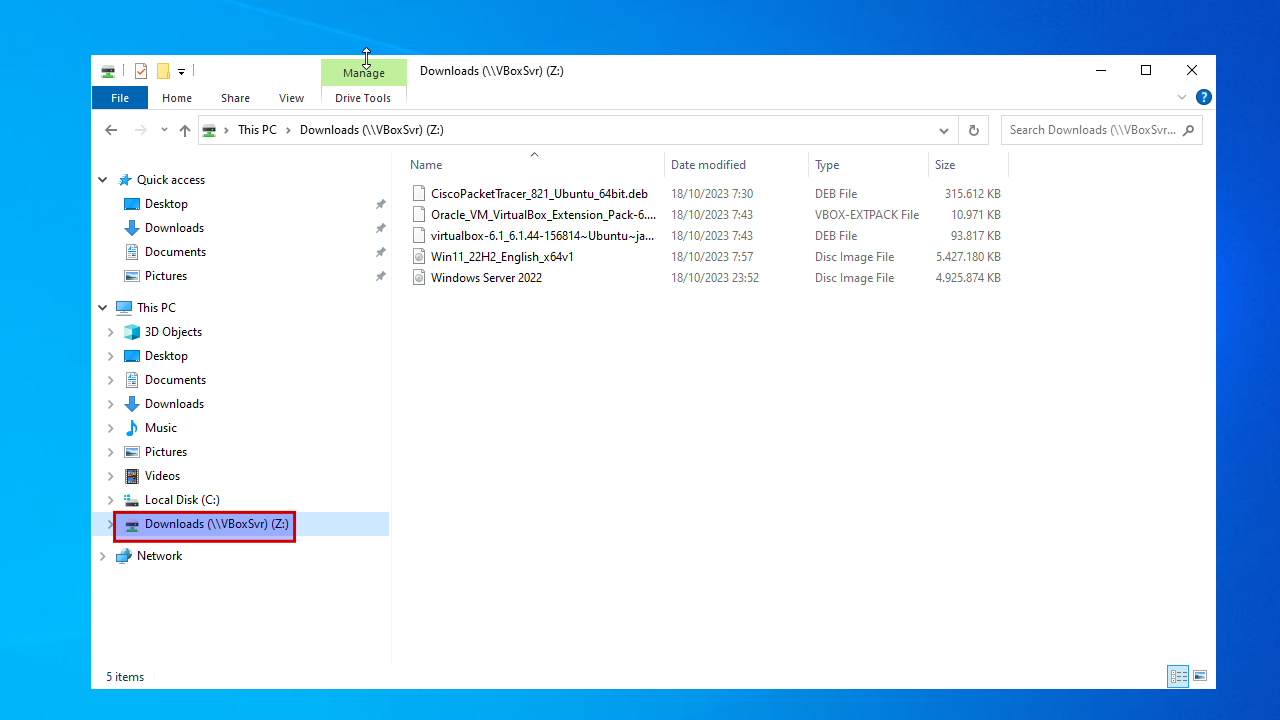Open the address bar history dropdown
The height and width of the screenshot is (720, 1280).
pyautogui.click(x=944, y=130)
